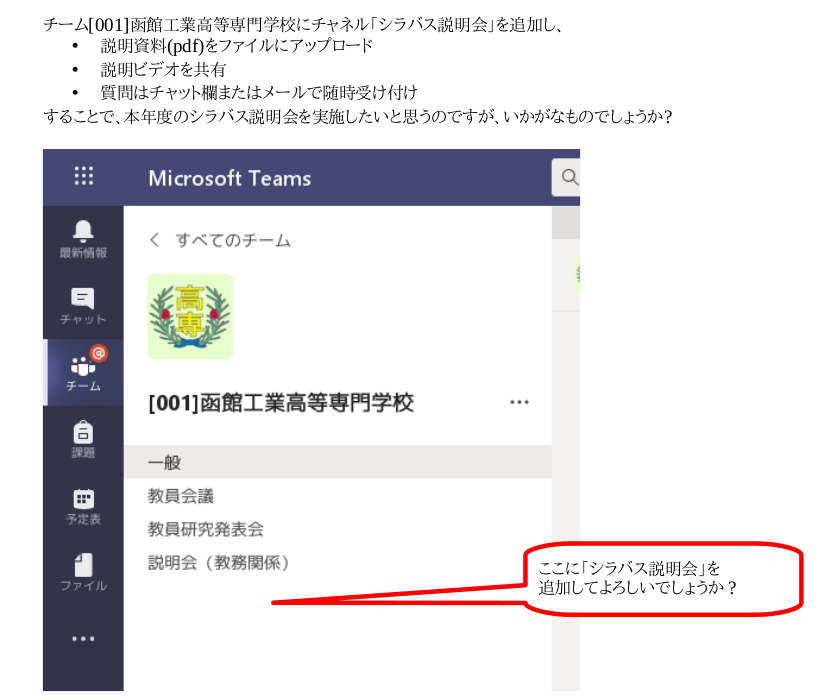
Task: Go back to すべてのチーム
Action: point(220,240)
